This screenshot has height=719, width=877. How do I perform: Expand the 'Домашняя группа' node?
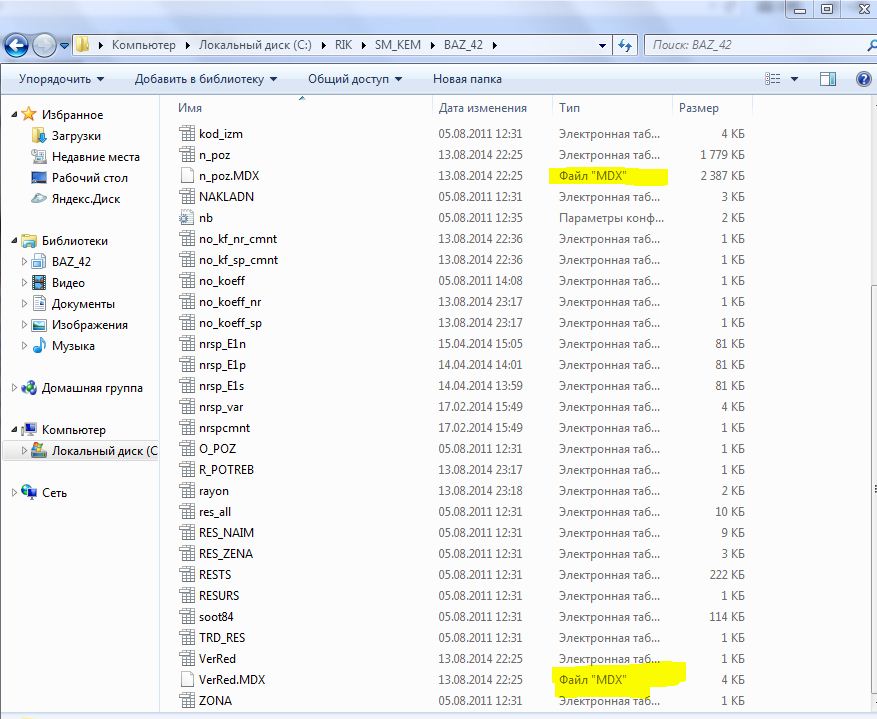pyautogui.click(x=15, y=387)
